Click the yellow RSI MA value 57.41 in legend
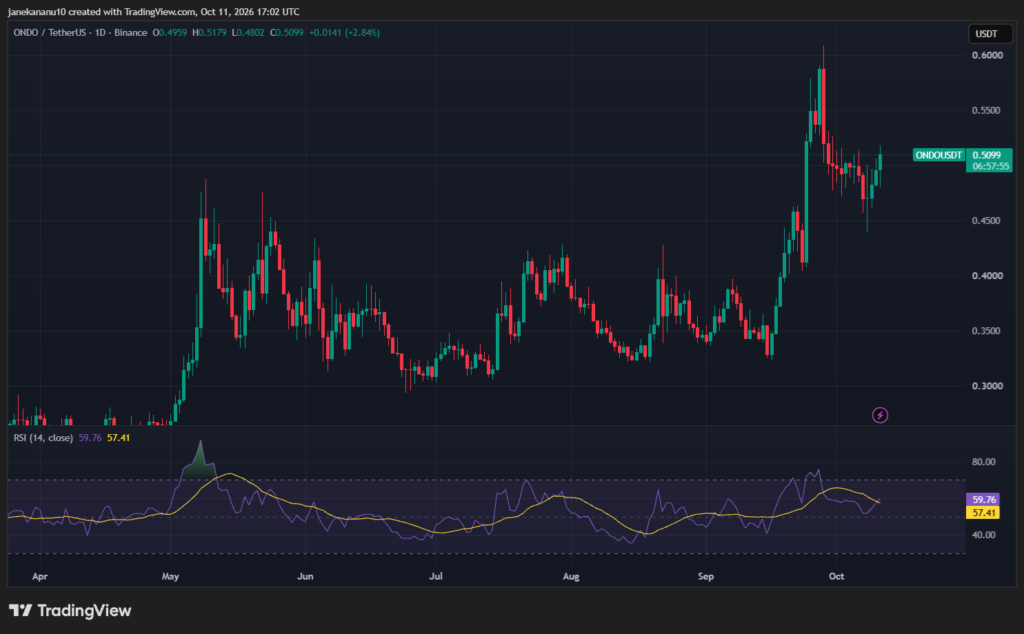 click(x=118, y=437)
